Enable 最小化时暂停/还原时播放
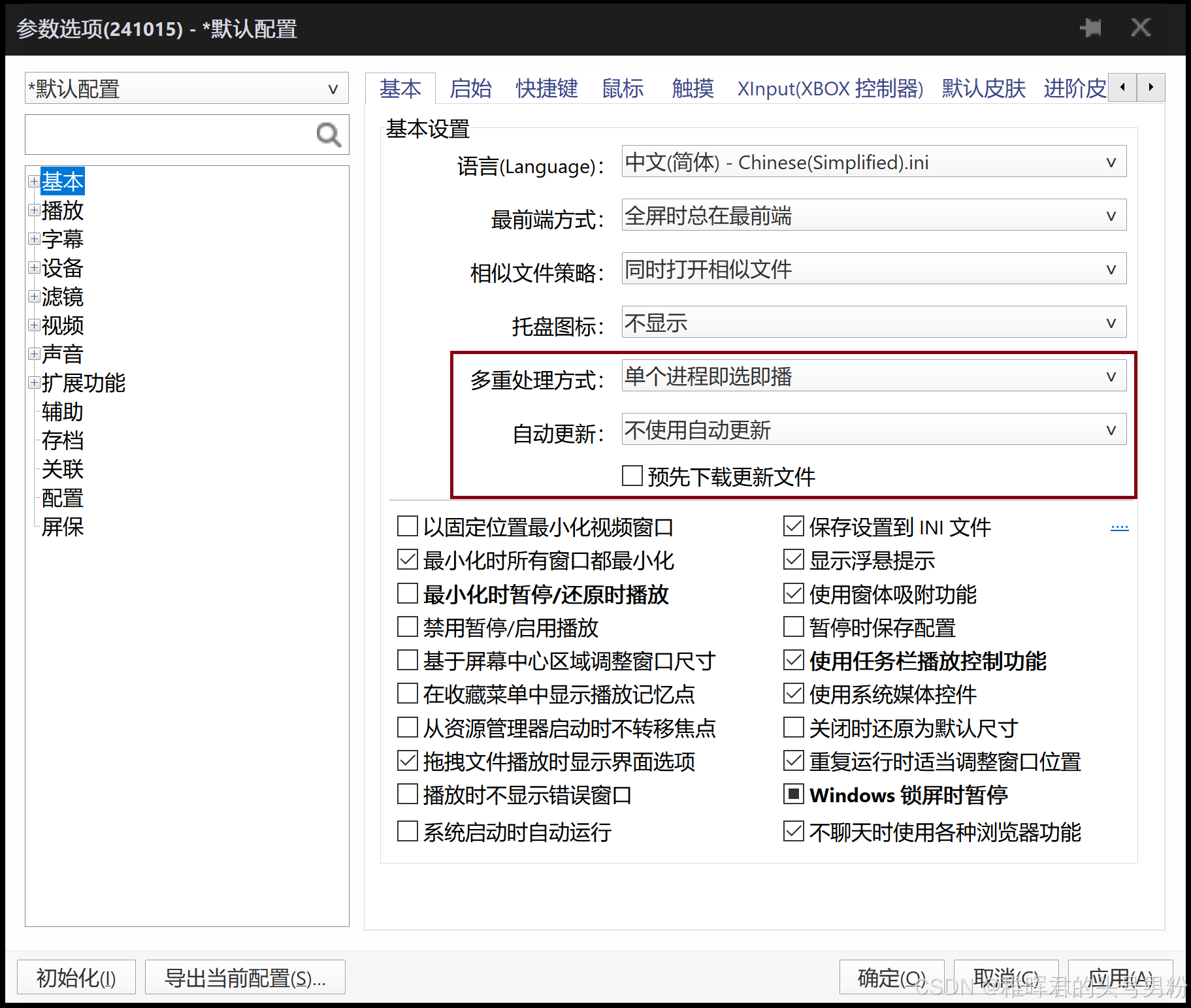The image size is (1191, 1008). tap(408, 593)
